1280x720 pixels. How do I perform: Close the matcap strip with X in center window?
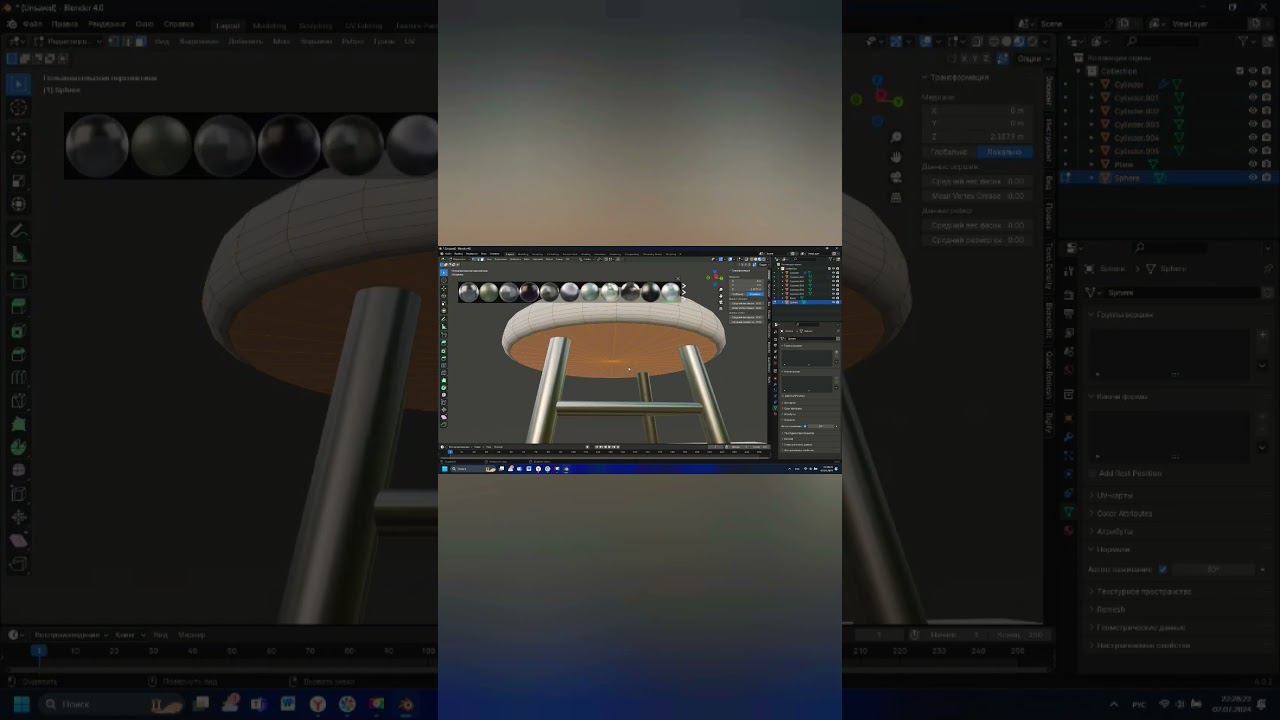coord(678,279)
